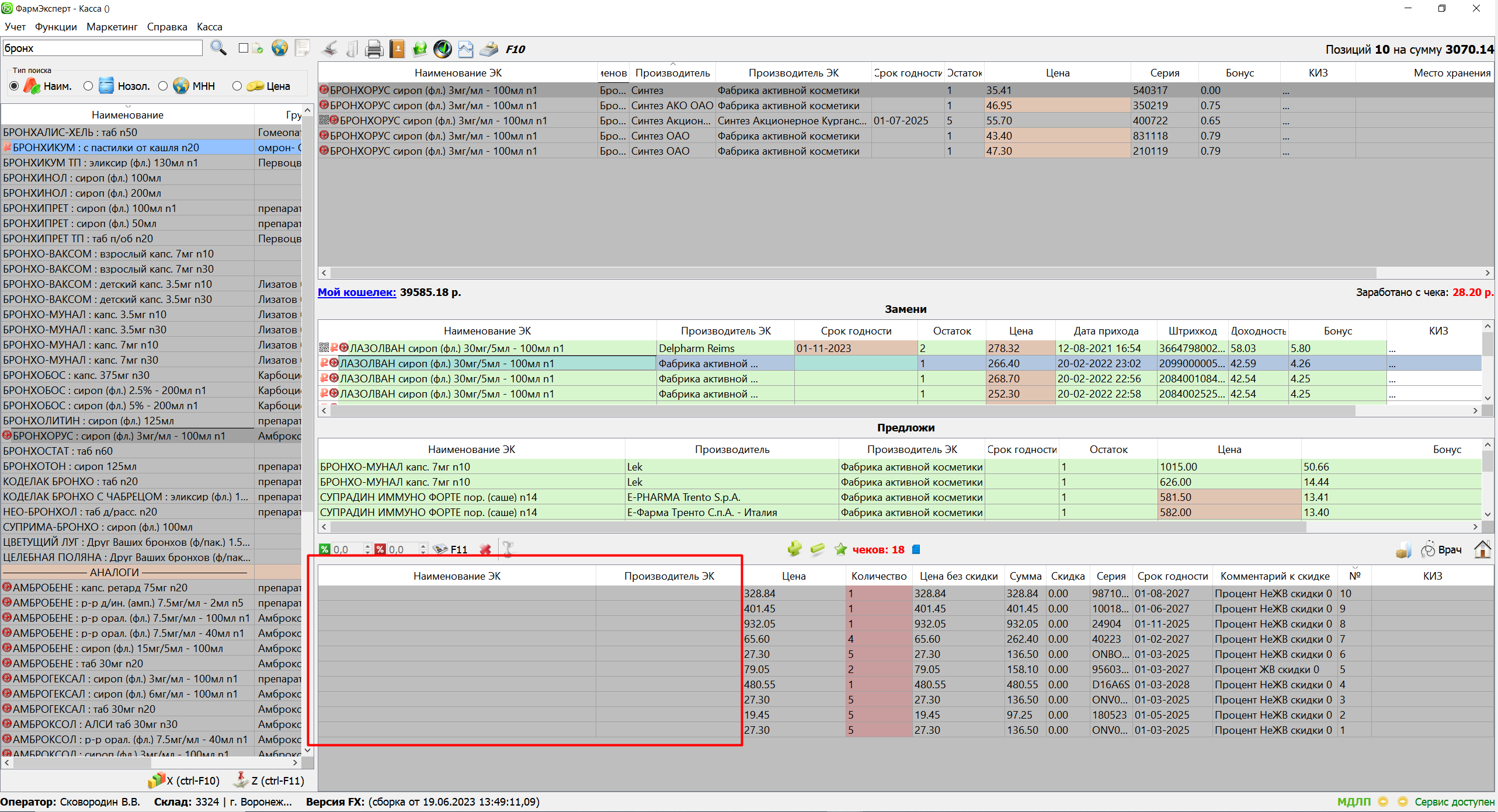Tick the checkbox beside the search field

(244, 48)
